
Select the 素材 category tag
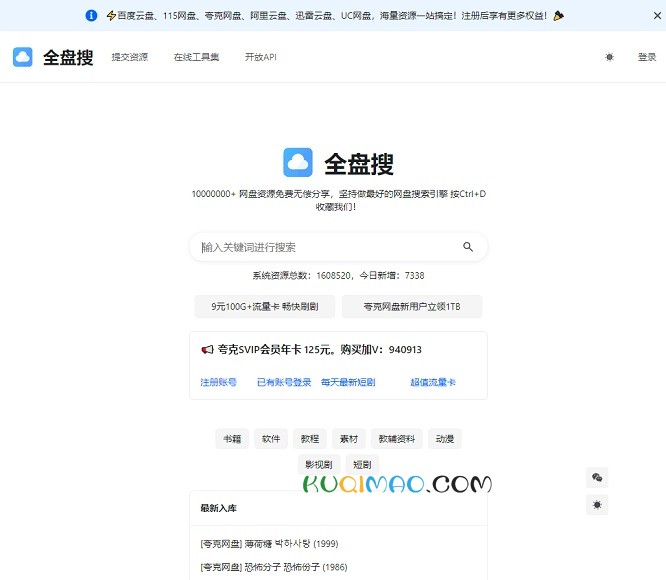point(349,439)
